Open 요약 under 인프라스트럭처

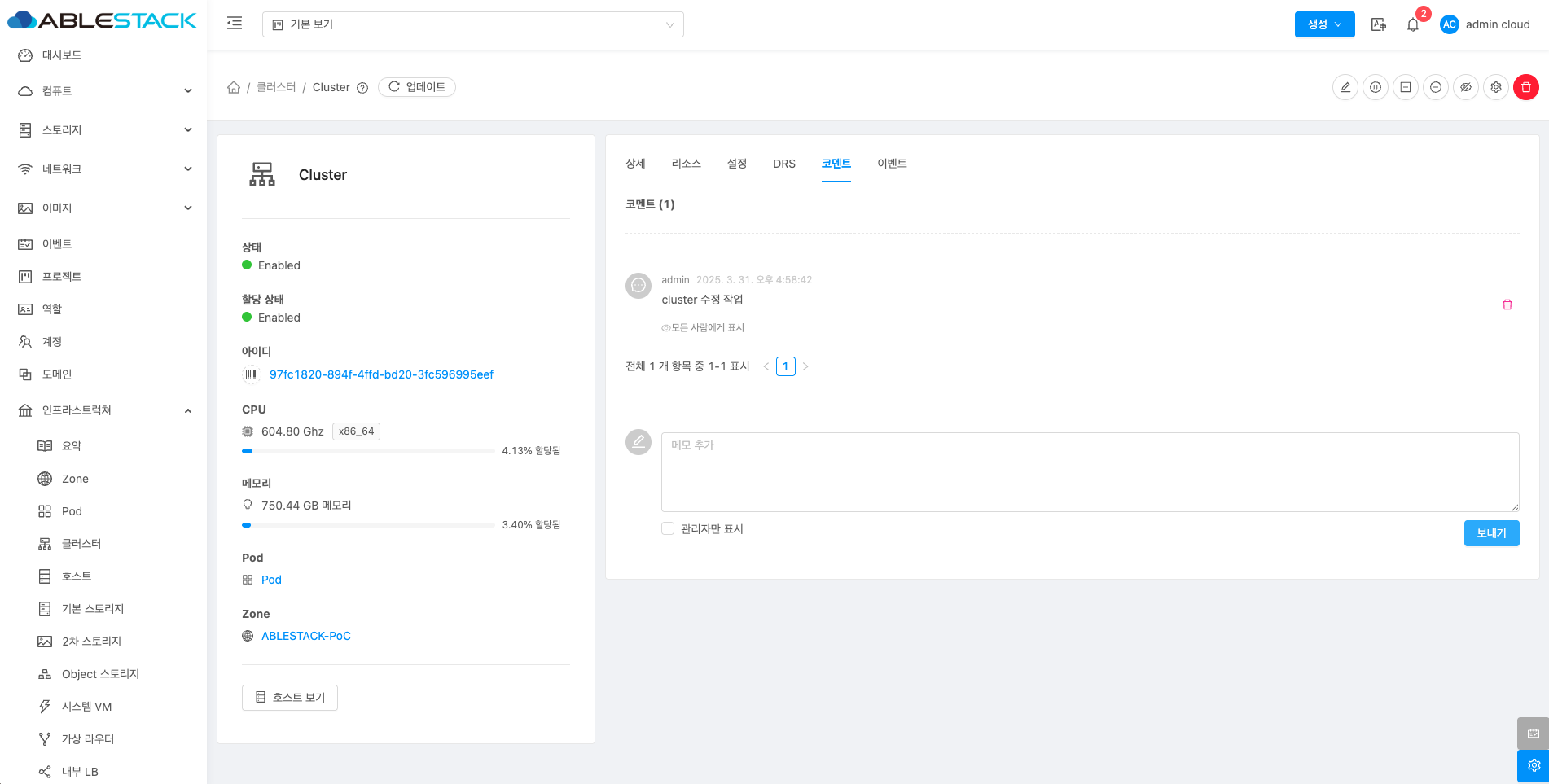72,446
